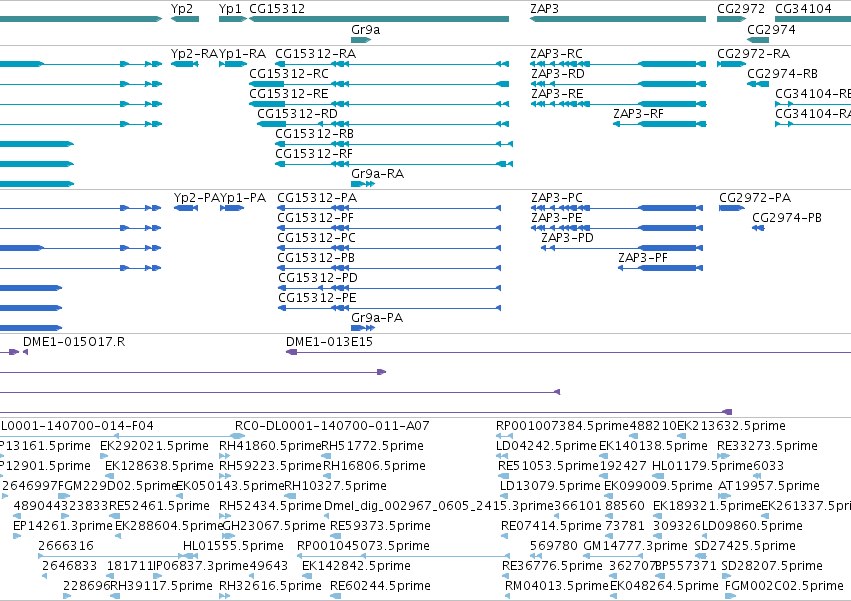Click the Gr9a-PA protein glyph

click(363, 328)
